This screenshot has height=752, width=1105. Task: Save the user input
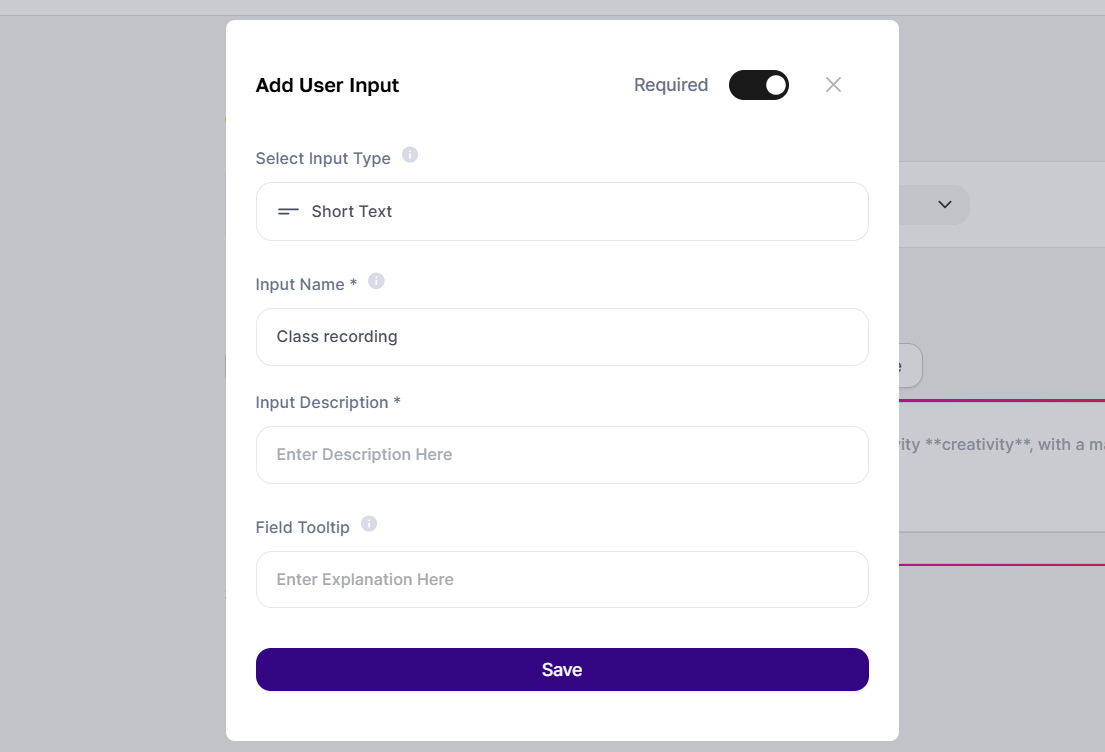[x=562, y=670]
